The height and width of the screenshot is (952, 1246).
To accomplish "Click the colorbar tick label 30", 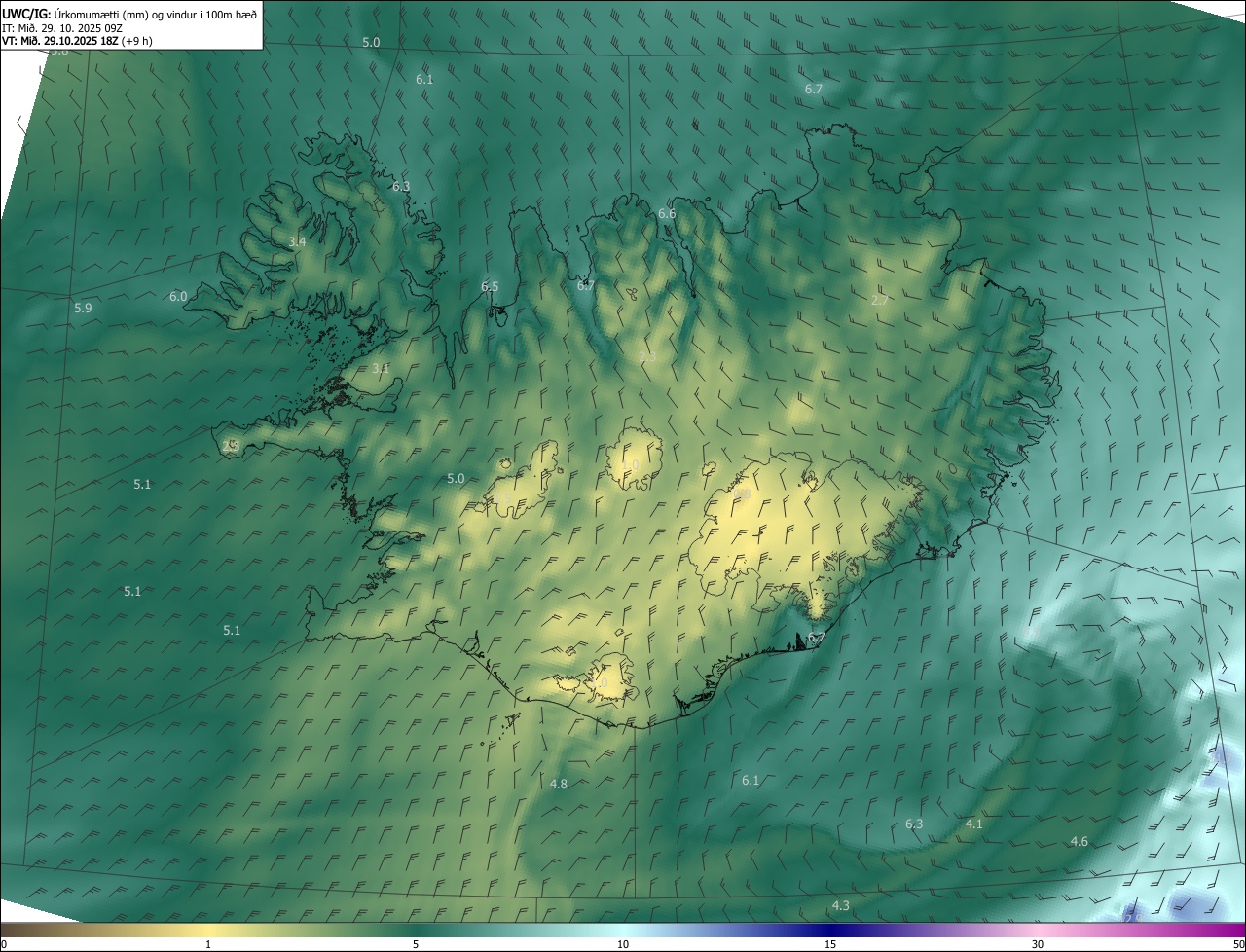I will [1038, 944].
